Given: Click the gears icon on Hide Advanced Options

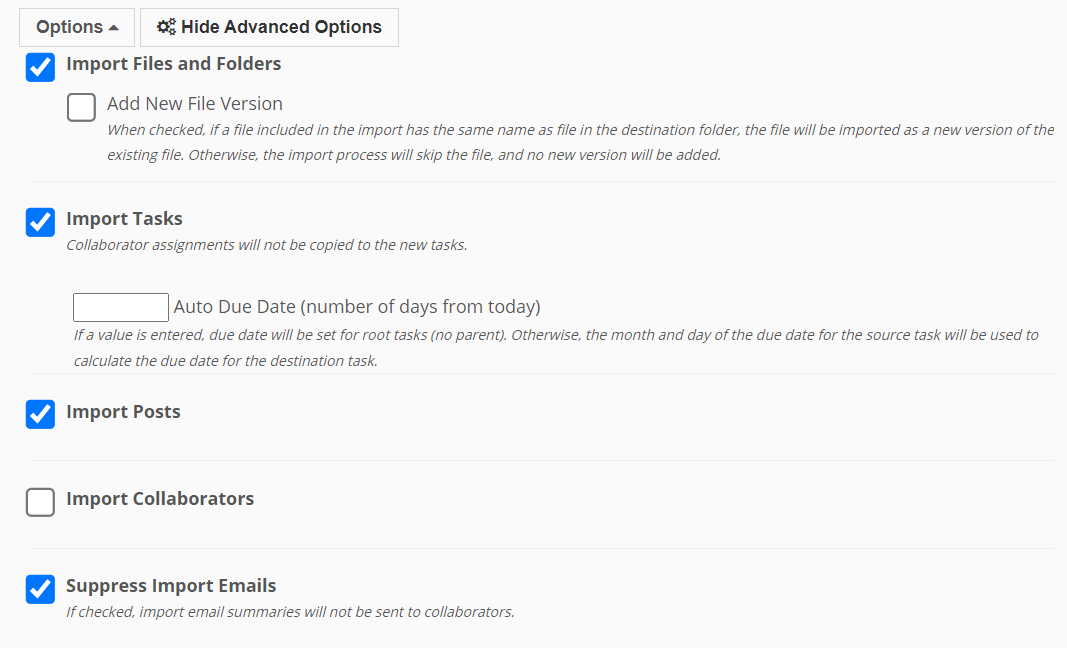Looking at the screenshot, I should pos(166,27).
